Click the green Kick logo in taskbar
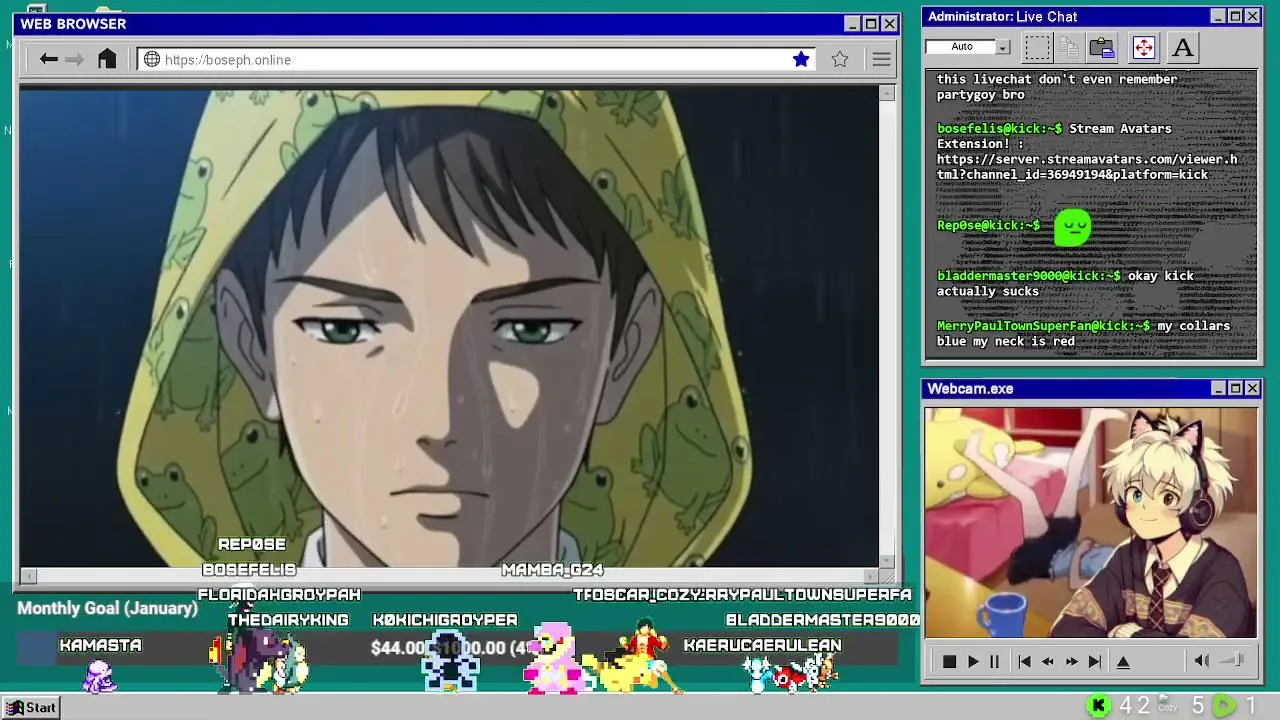The image size is (1280, 720). (x=1098, y=706)
